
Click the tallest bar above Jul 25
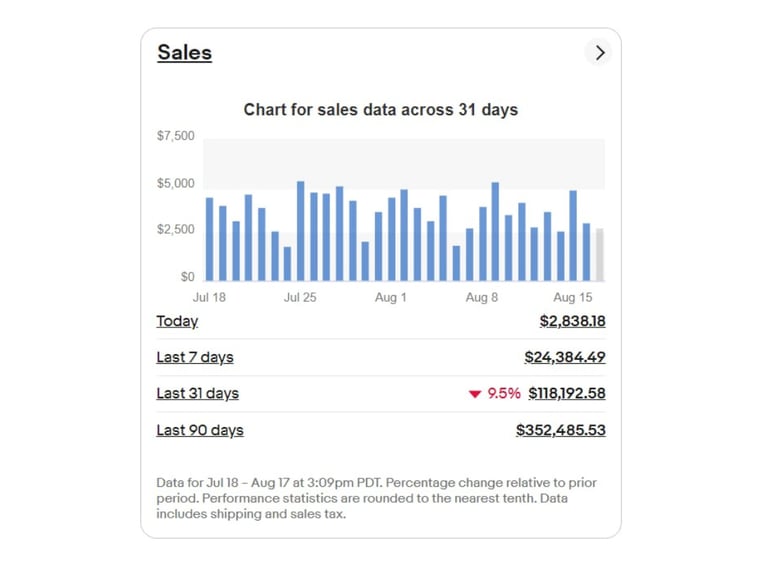(300, 232)
